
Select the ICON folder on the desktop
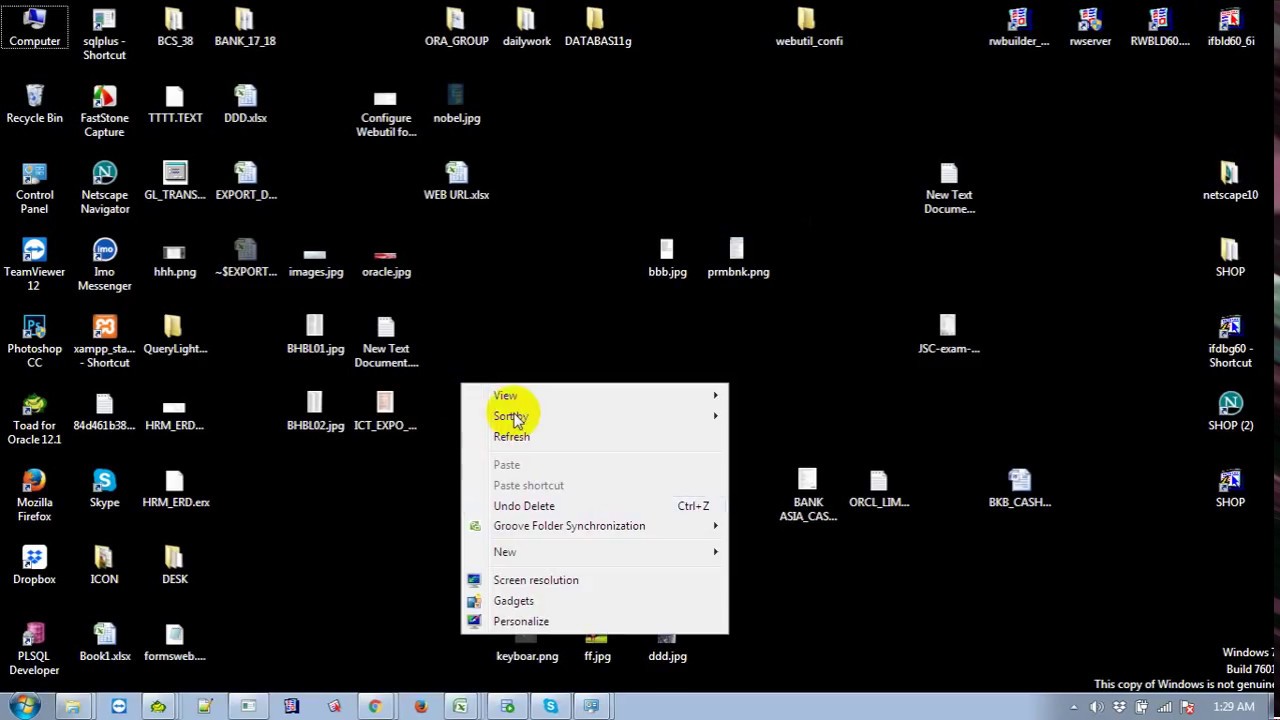click(x=104, y=567)
